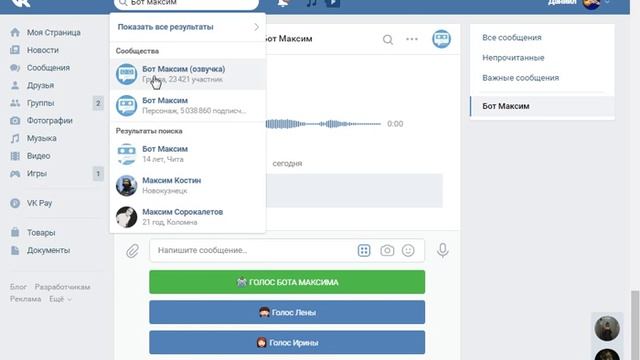Open the Блог footer link
Screen dimensions: 640x360
coord(18,287)
